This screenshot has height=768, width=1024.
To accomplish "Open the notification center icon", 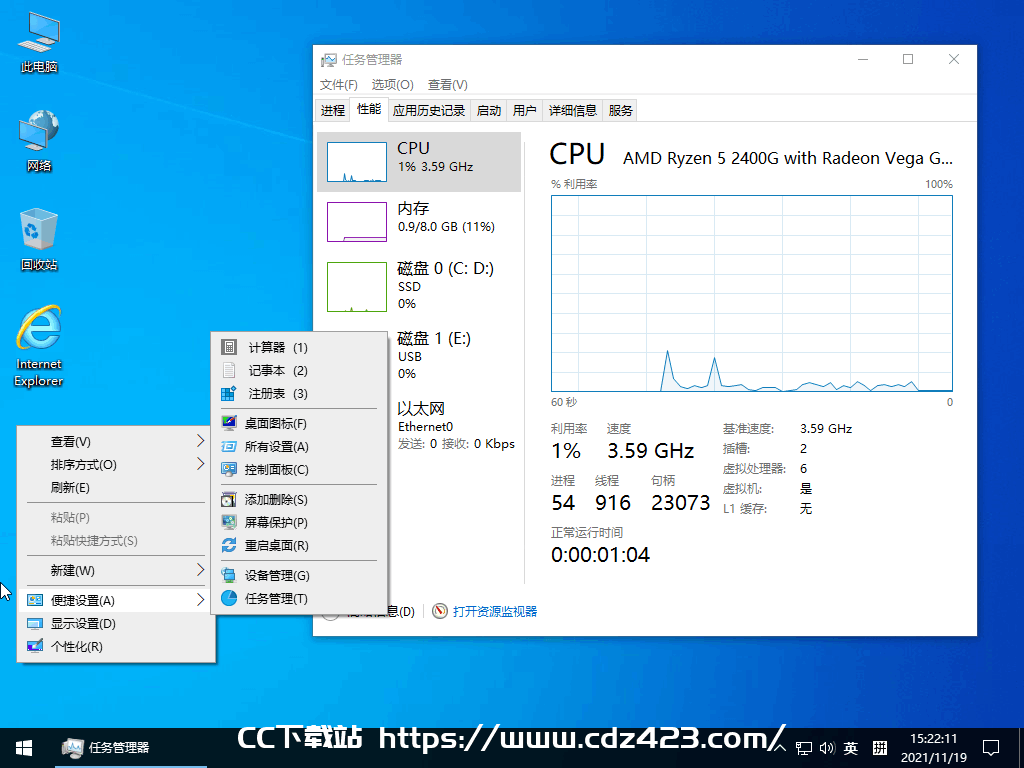I will pyautogui.click(x=991, y=748).
